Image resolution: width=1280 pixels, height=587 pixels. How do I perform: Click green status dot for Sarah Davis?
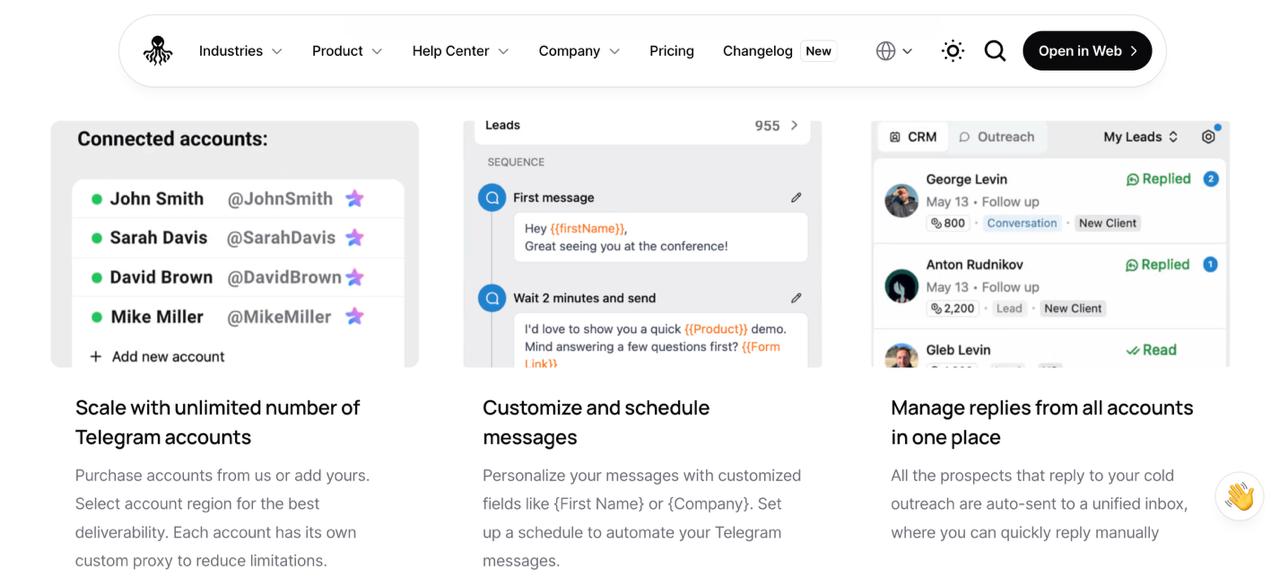point(97,238)
